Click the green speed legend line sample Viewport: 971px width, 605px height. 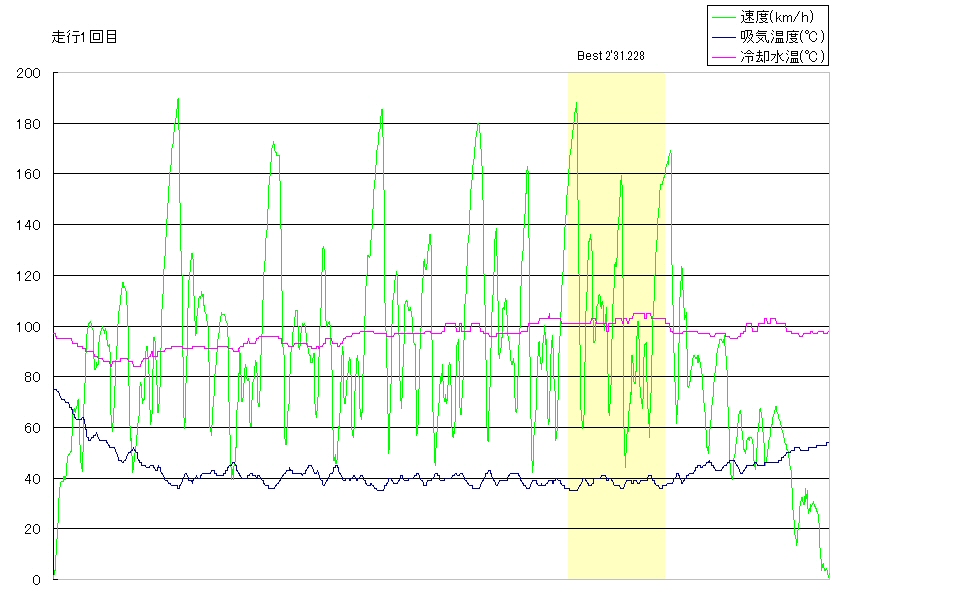[x=723, y=17]
